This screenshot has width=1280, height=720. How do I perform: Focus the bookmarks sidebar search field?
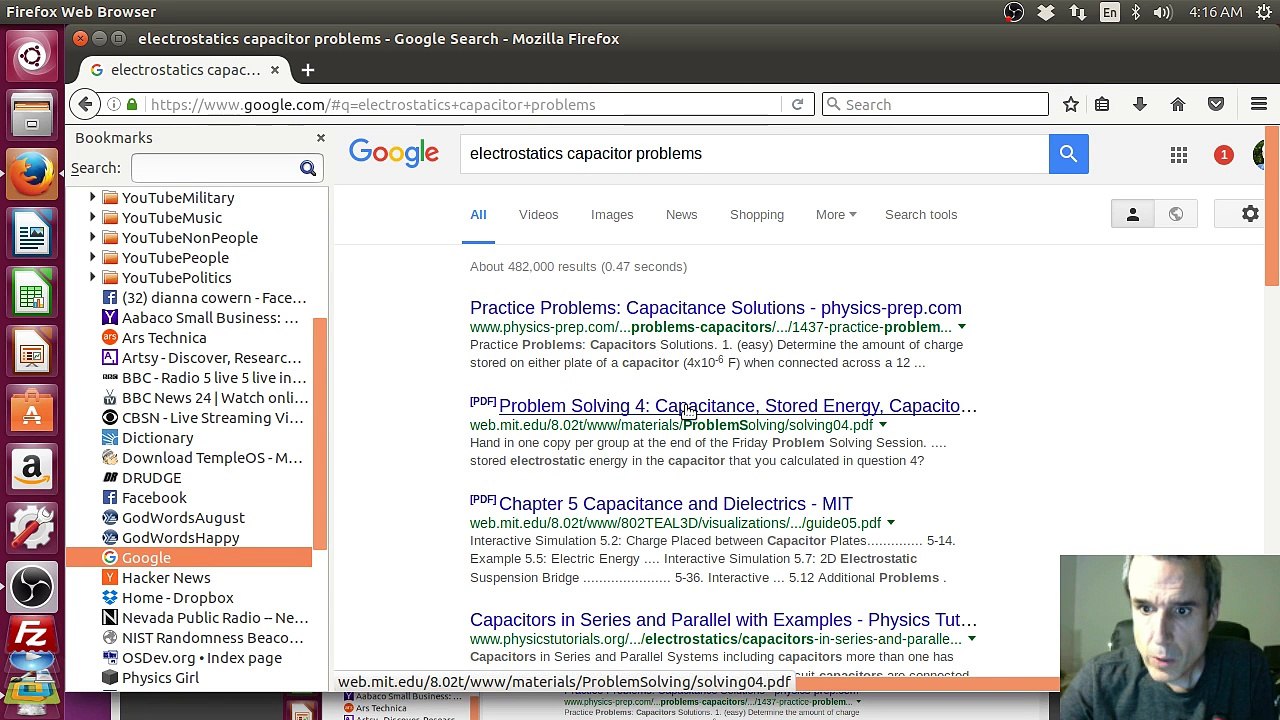(x=213, y=168)
